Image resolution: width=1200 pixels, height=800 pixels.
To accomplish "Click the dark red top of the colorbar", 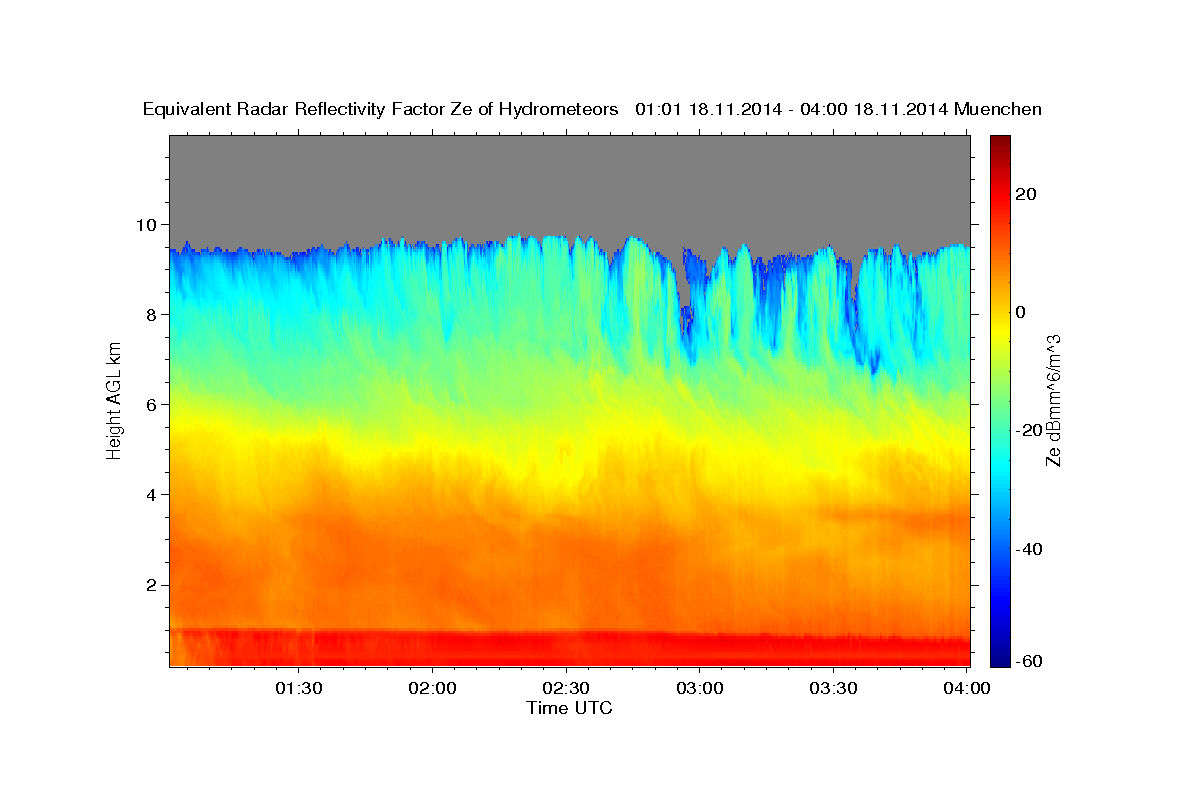I will 1000,142.
